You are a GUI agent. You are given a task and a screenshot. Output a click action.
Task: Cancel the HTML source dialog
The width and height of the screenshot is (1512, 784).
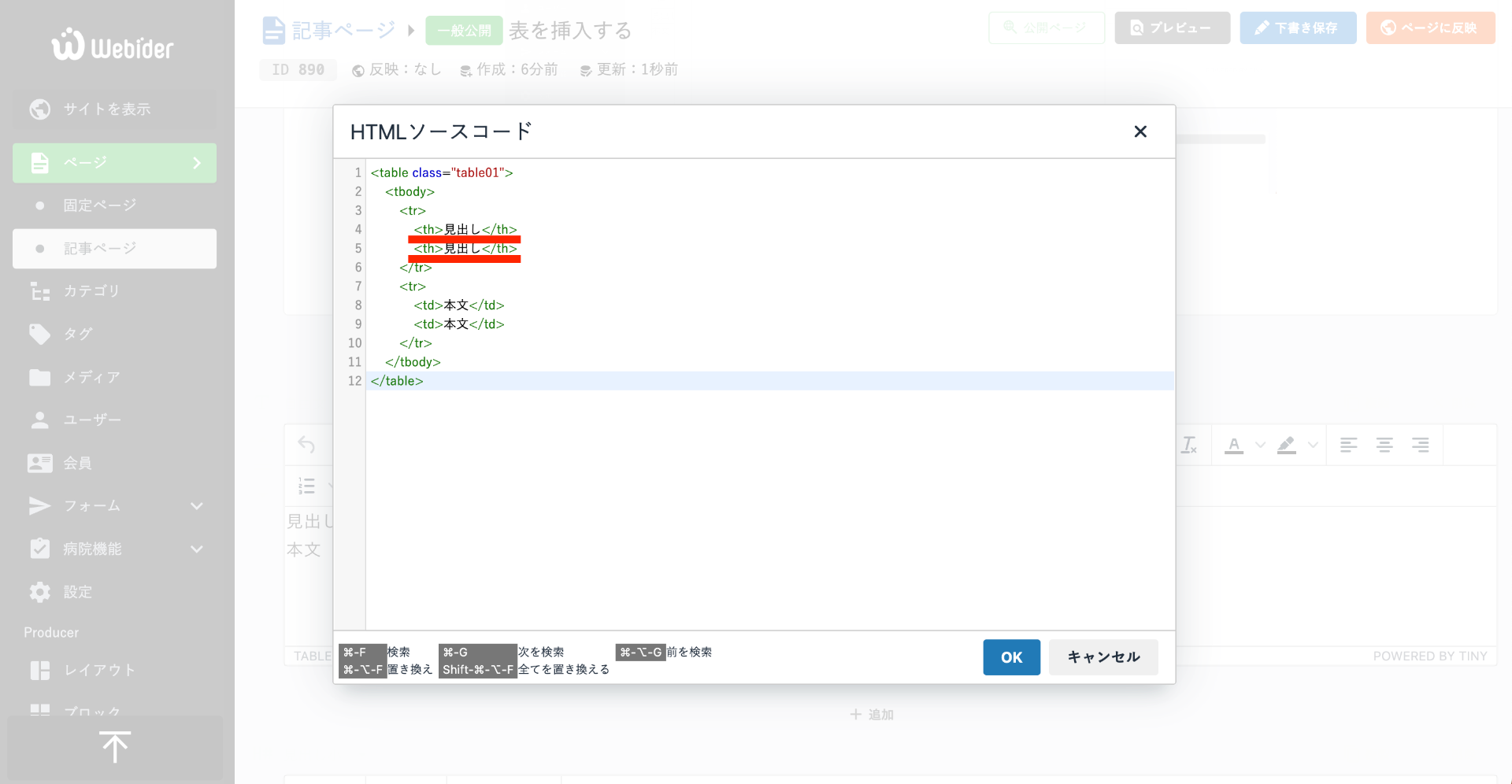1102,657
